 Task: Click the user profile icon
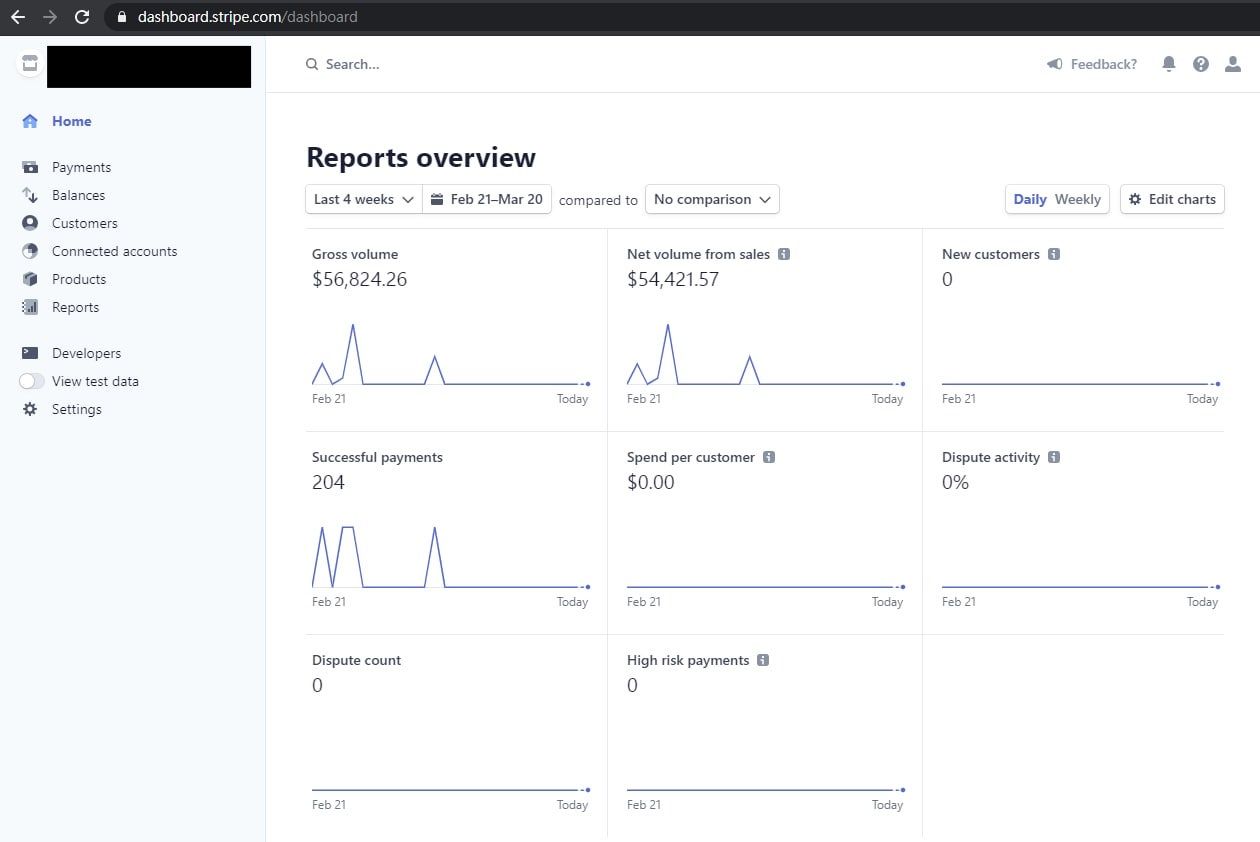[x=1233, y=64]
